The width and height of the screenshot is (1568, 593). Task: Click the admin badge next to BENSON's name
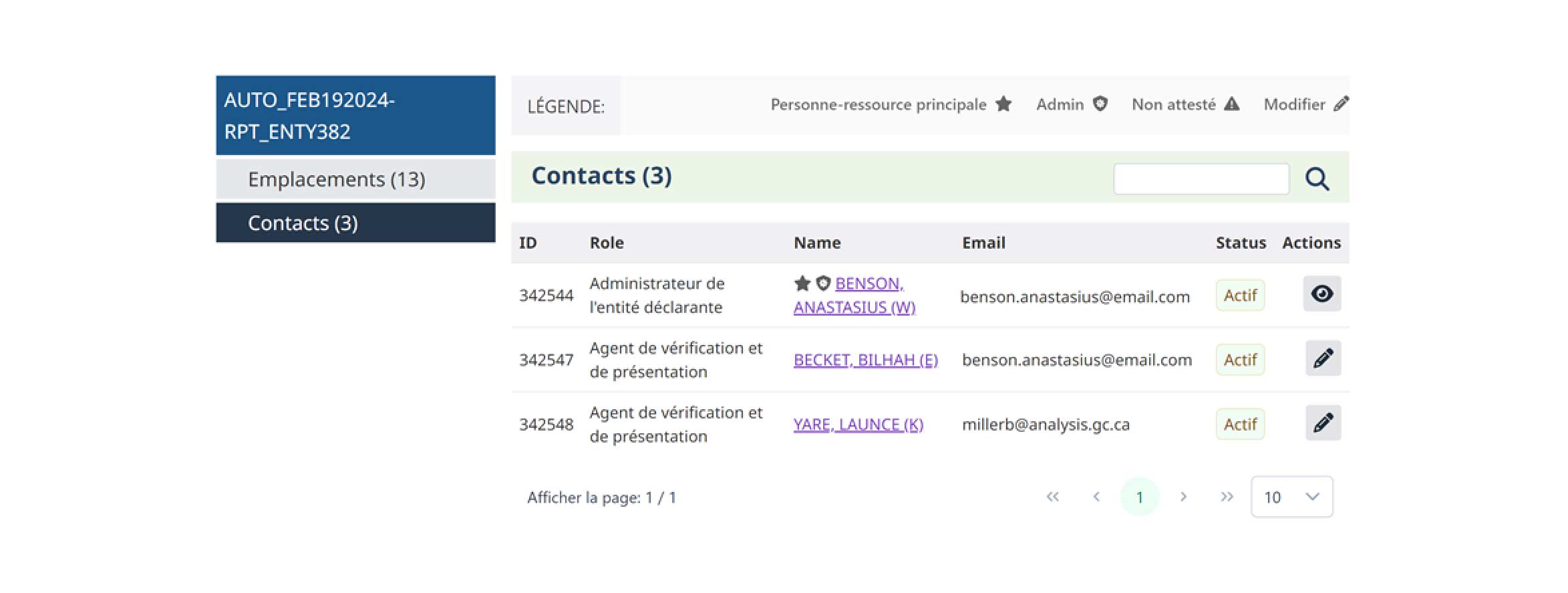[x=823, y=283]
